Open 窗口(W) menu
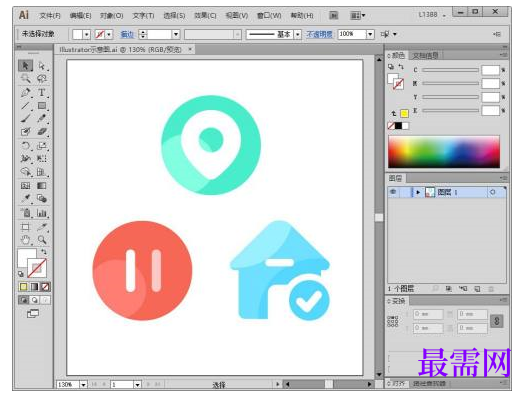Image resolution: width=530 pixels, height=394 pixels. (x=269, y=16)
